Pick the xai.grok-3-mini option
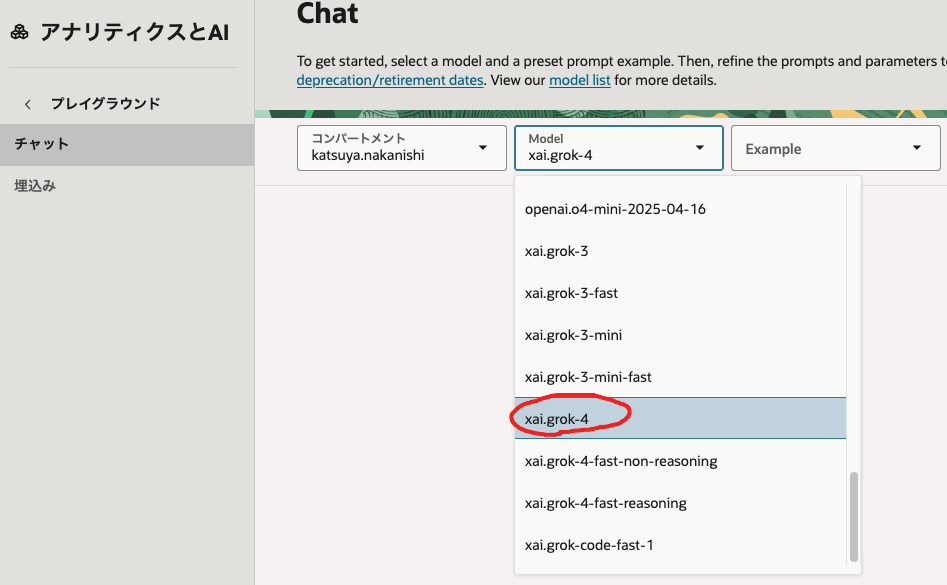The width and height of the screenshot is (947, 585). pos(680,335)
